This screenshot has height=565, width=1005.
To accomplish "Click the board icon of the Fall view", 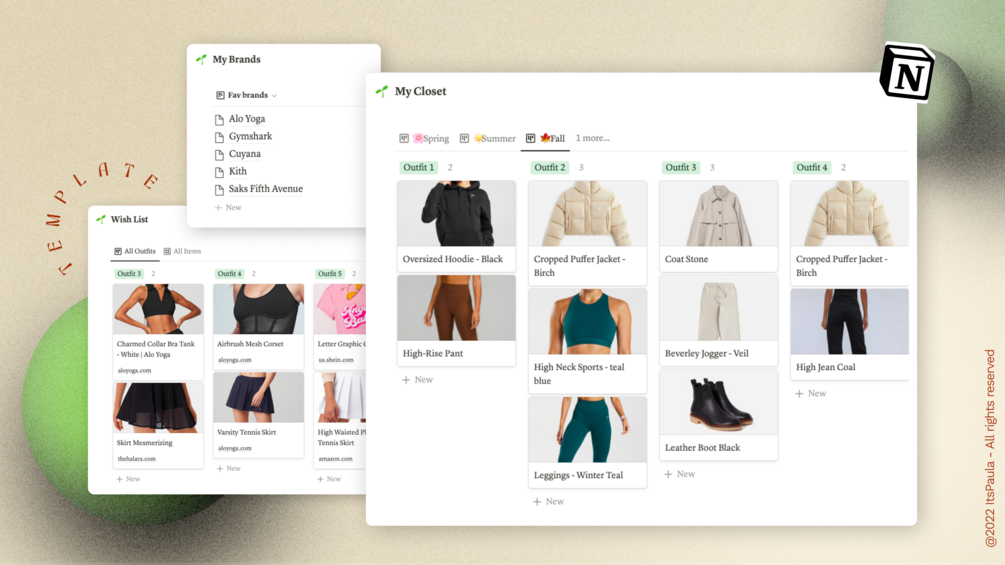I will coord(531,138).
